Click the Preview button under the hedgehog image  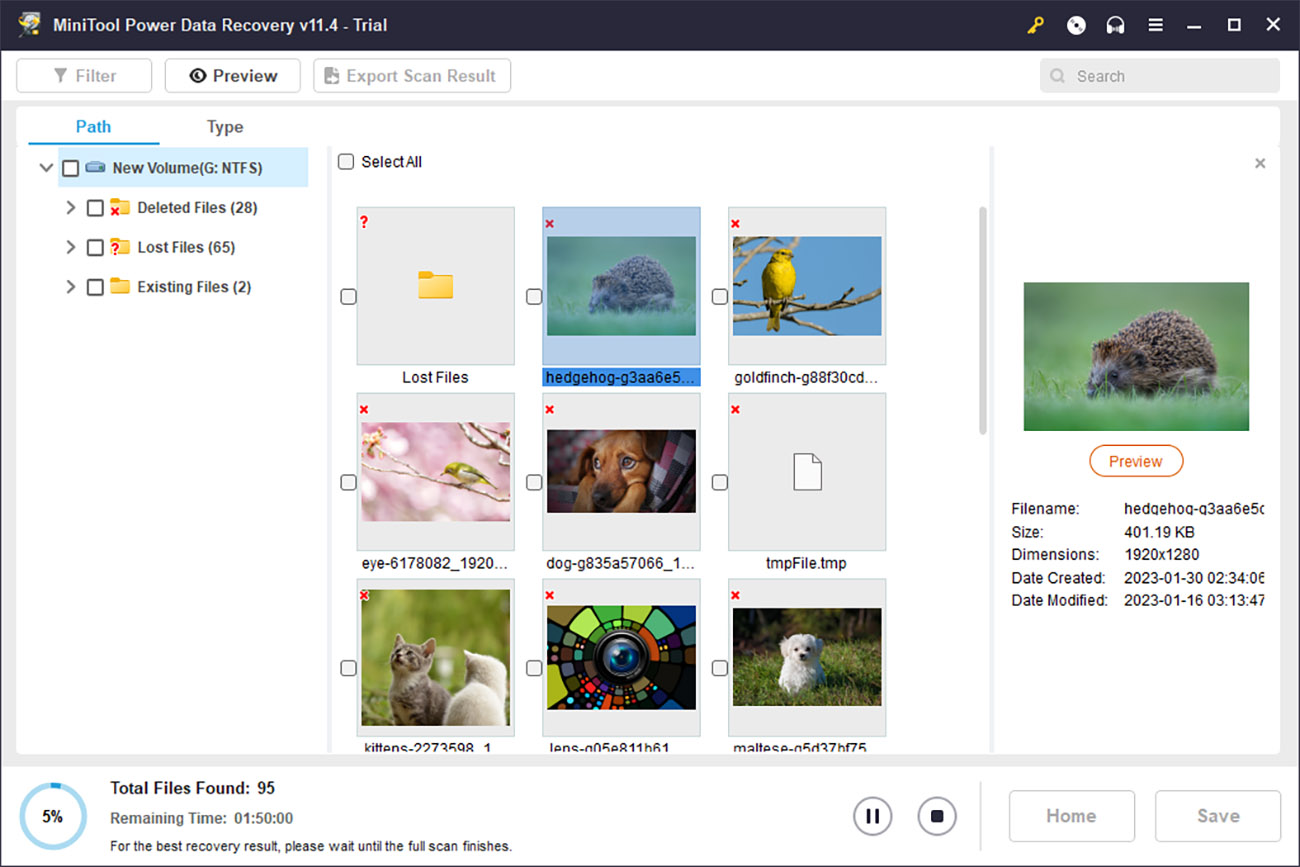click(1135, 461)
